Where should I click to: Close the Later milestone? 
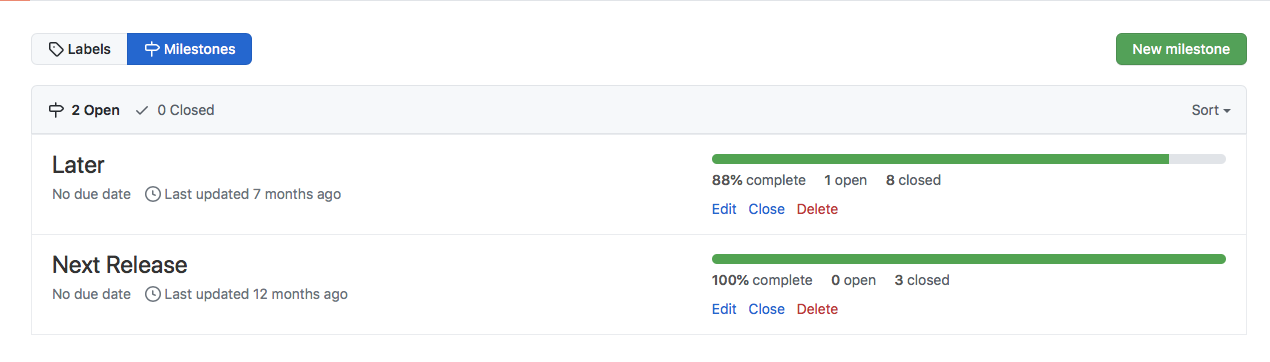[x=767, y=209]
